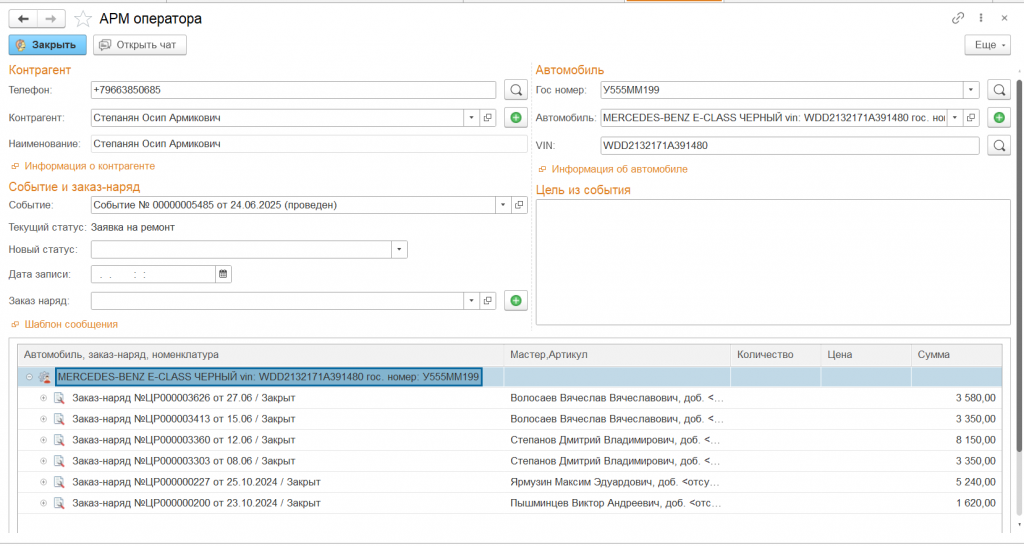Navigate back with the left arrow
The width and height of the screenshot is (1024, 546).
pos(23,19)
